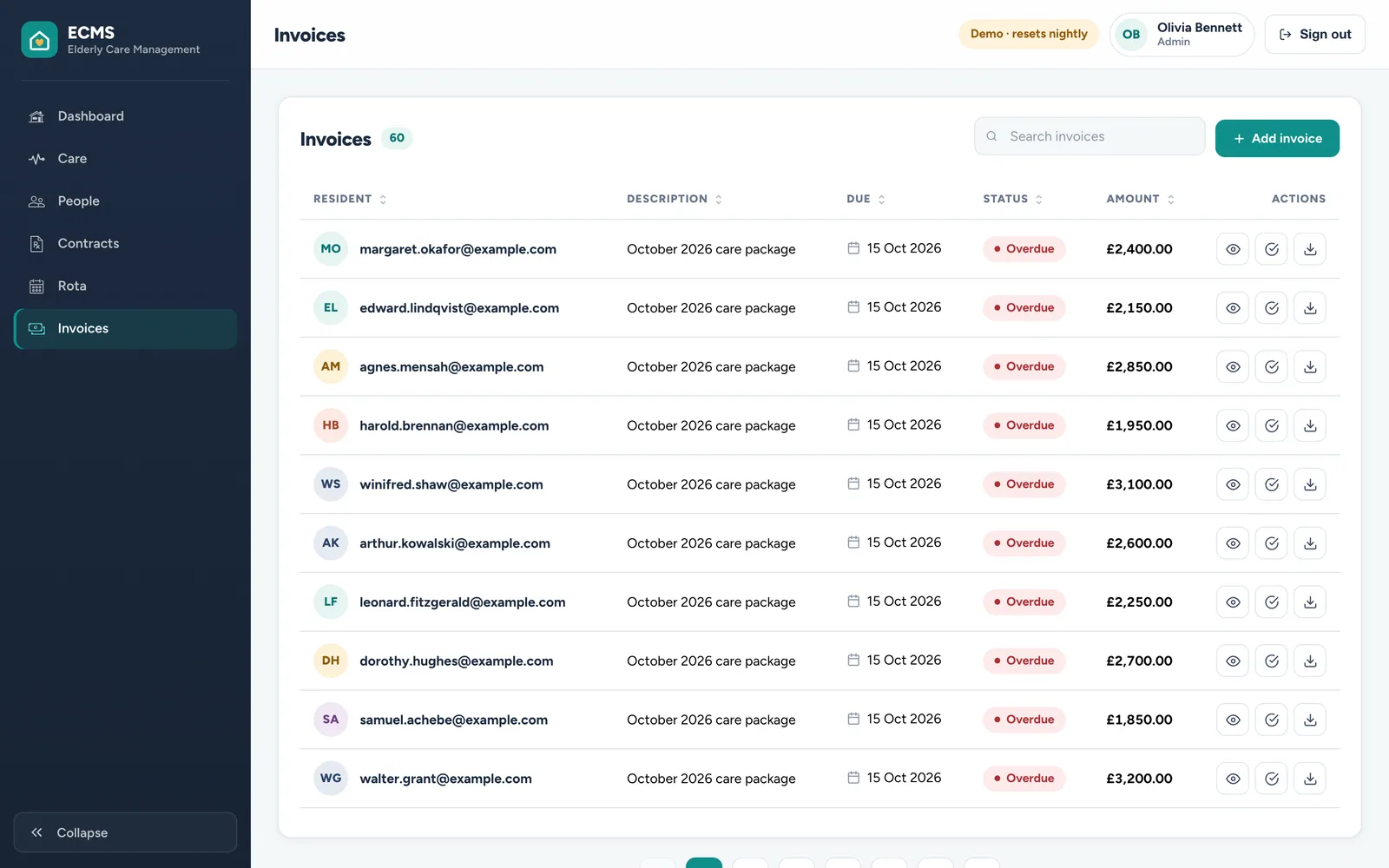Download arthur.kowalski invoice
The width and height of the screenshot is (1389, 868).
click(x=1310, y=543)
